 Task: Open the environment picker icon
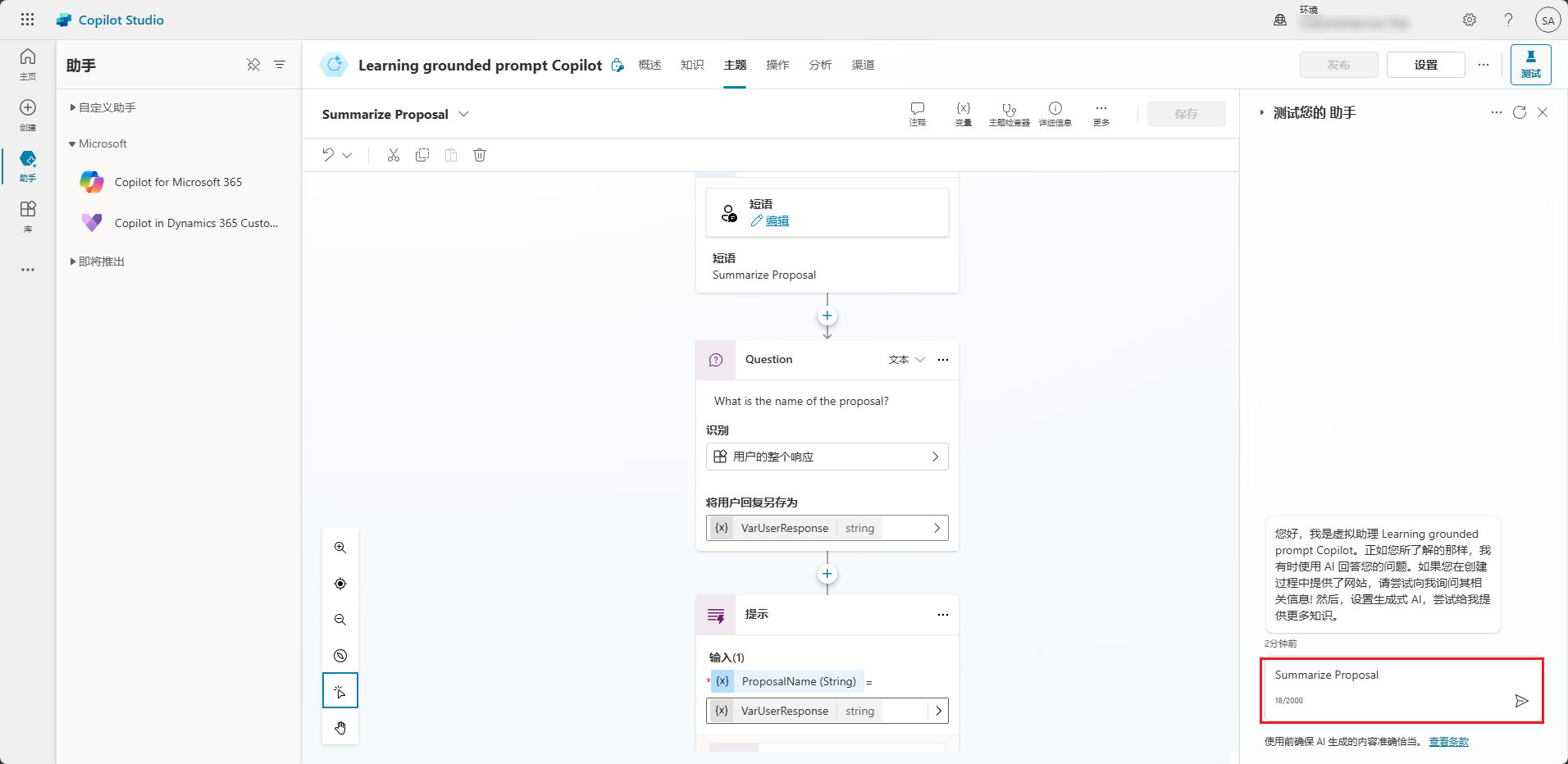pos(1280,20)
